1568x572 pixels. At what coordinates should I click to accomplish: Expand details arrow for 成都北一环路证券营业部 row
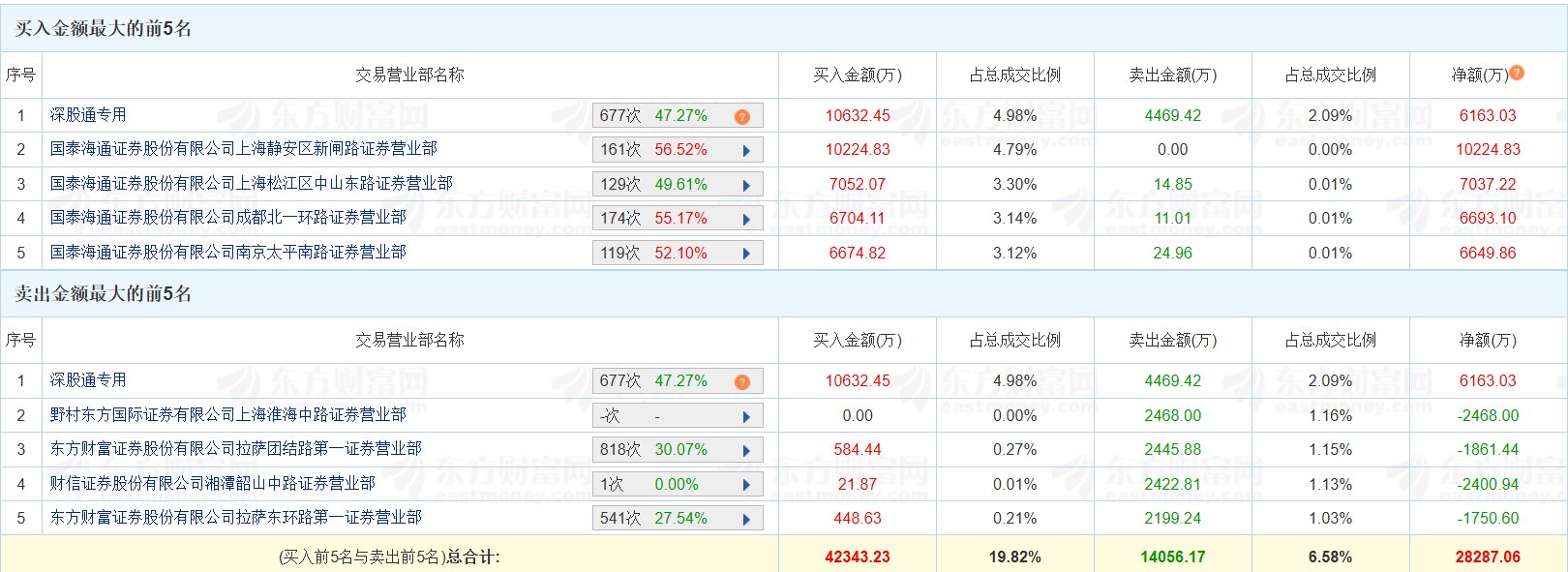746,219
